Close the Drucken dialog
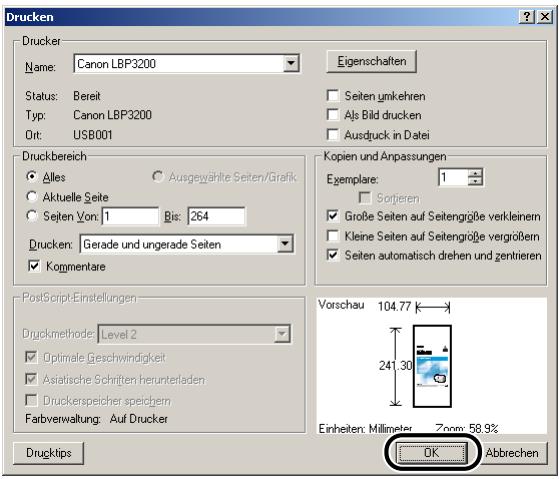The width and height of the screenshot is (559, 479). (x=545, y=17)
